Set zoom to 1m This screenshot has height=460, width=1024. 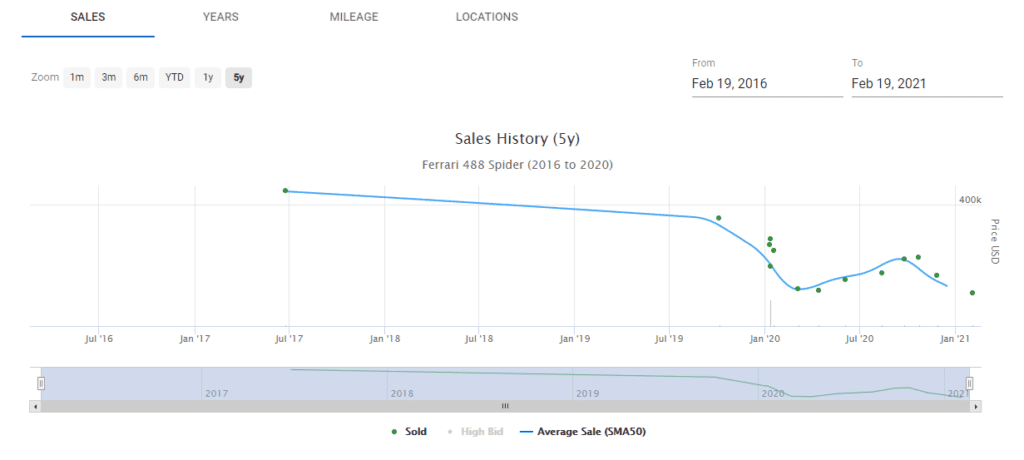coord(77,78)
